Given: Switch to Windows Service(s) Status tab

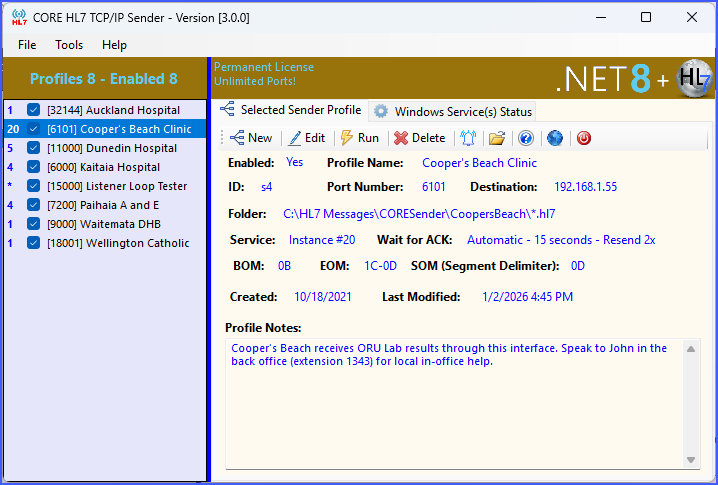Looking at the screenshot, I should coord(453,111).
